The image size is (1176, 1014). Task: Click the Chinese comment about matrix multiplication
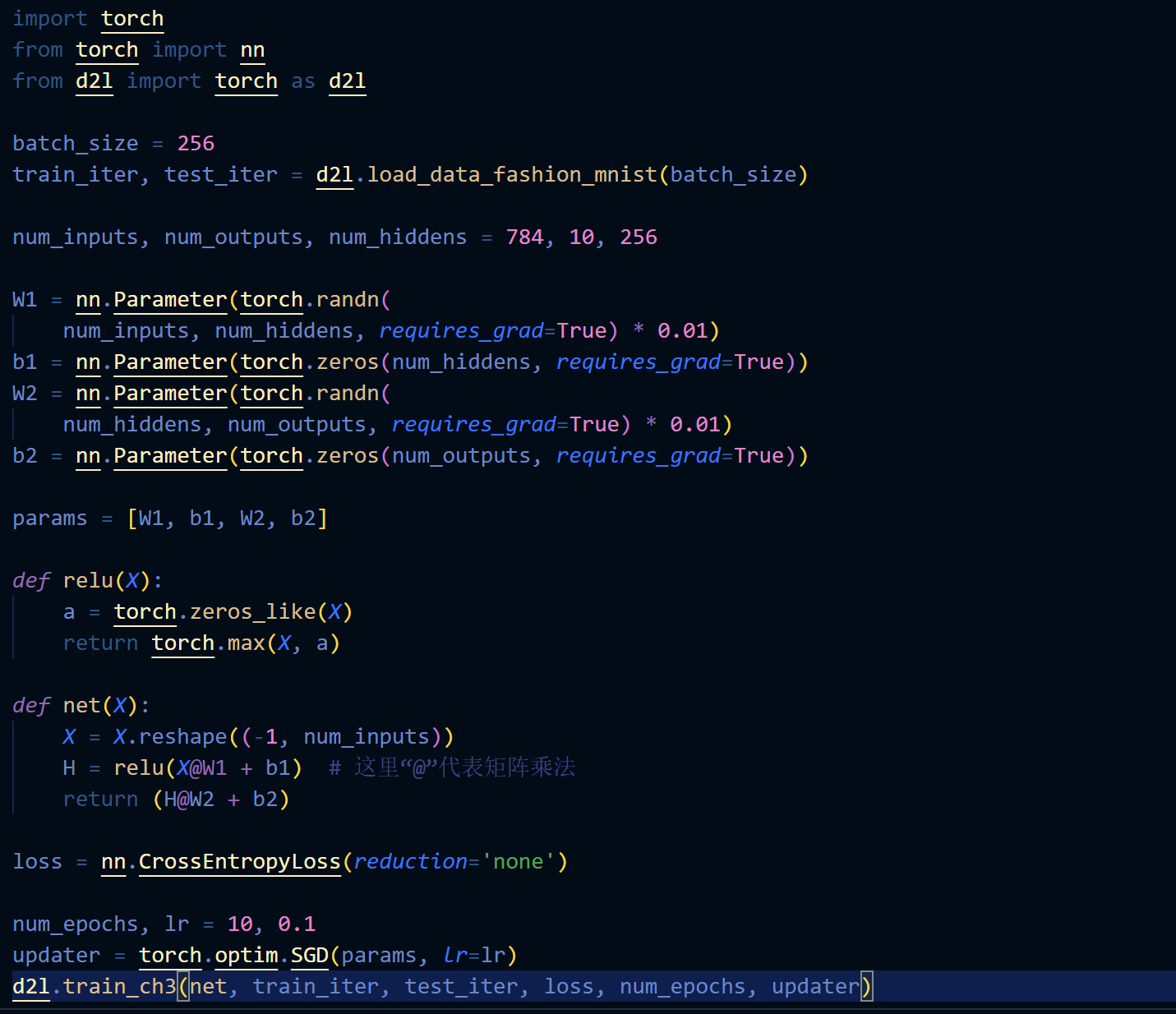click(x=464, y=768)
